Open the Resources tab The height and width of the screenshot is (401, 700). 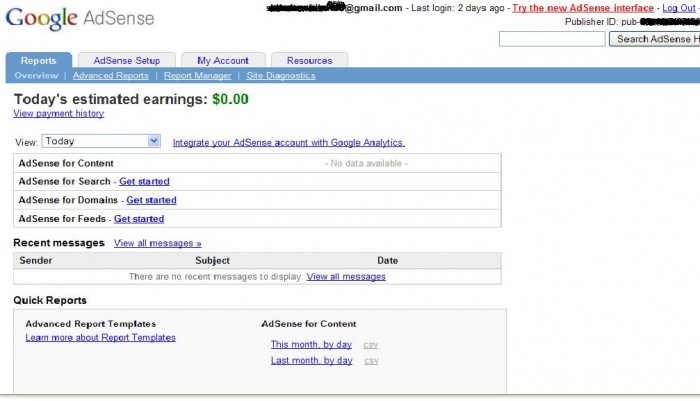(x=309, y=60)
